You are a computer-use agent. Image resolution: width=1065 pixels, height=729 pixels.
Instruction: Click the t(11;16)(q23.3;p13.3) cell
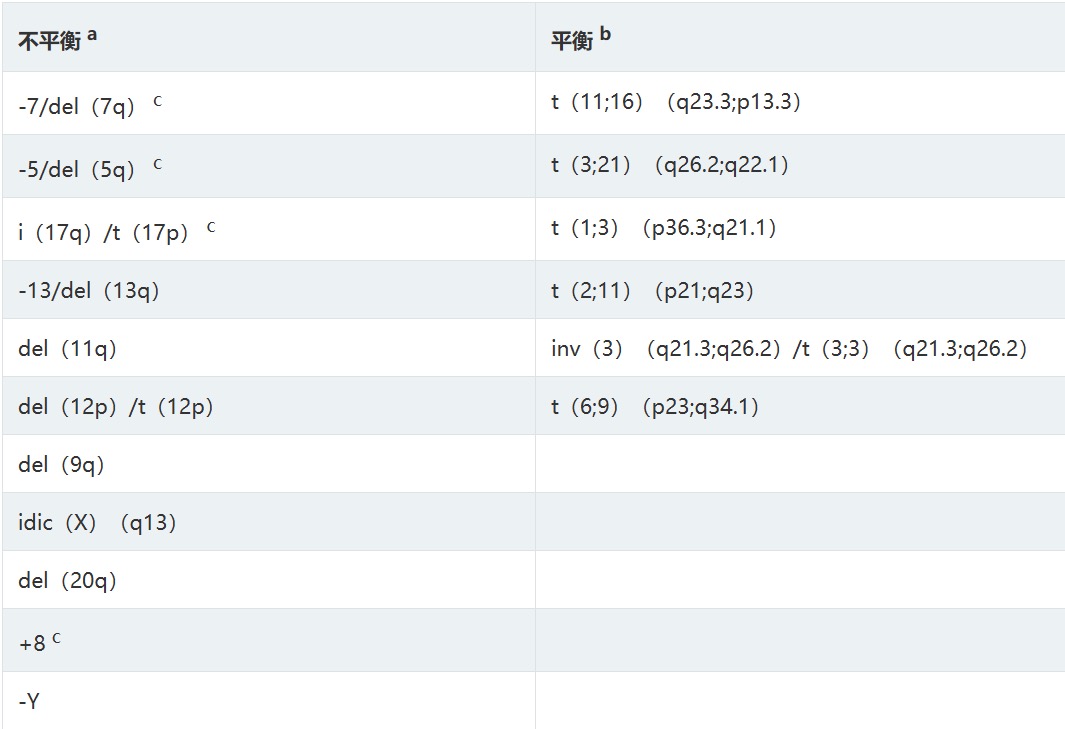coord(676,103)
